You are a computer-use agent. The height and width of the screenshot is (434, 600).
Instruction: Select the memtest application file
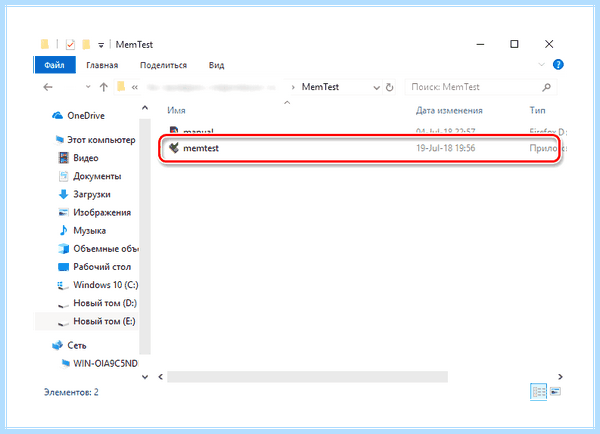pos(360,148)
